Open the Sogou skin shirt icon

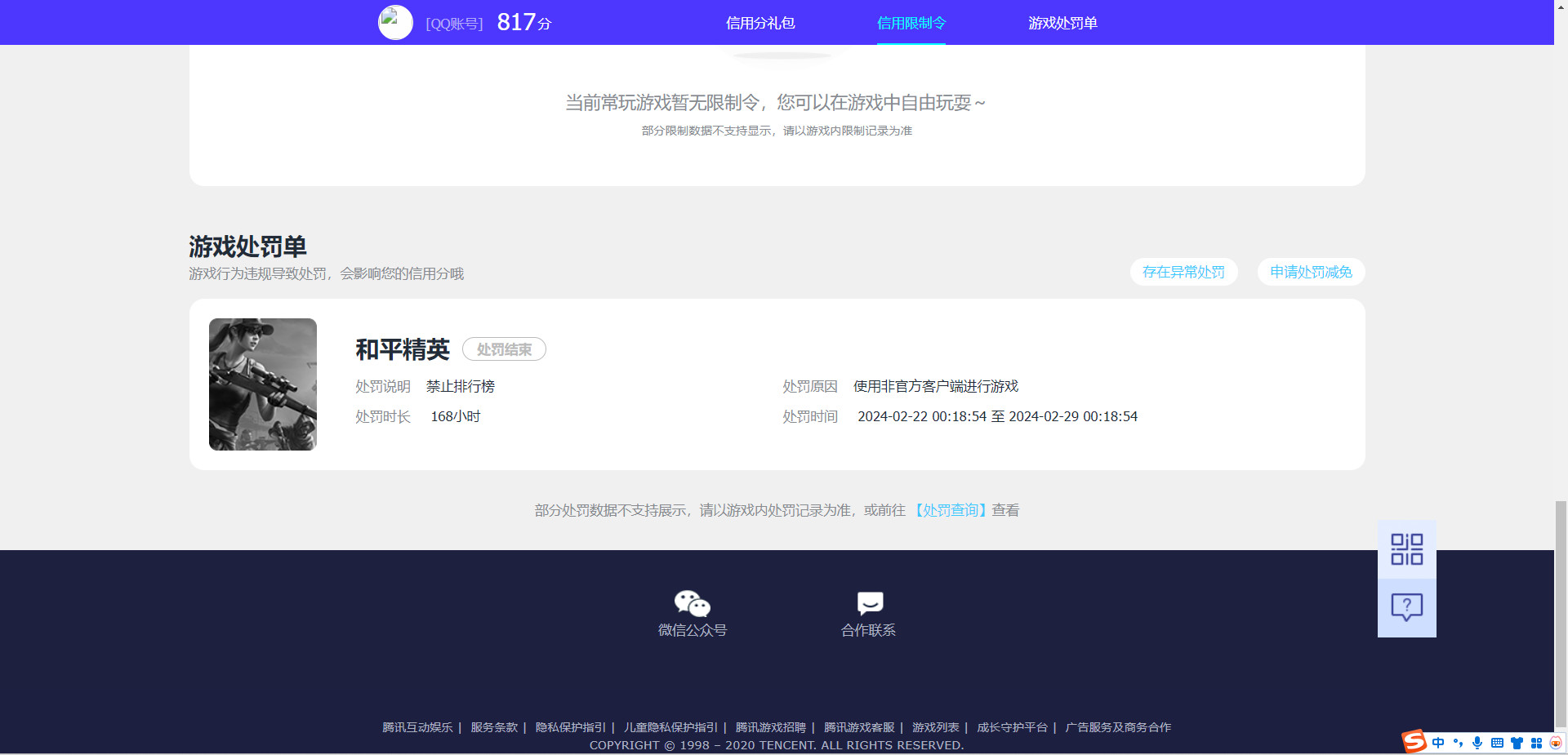(x=1517, y=743)
